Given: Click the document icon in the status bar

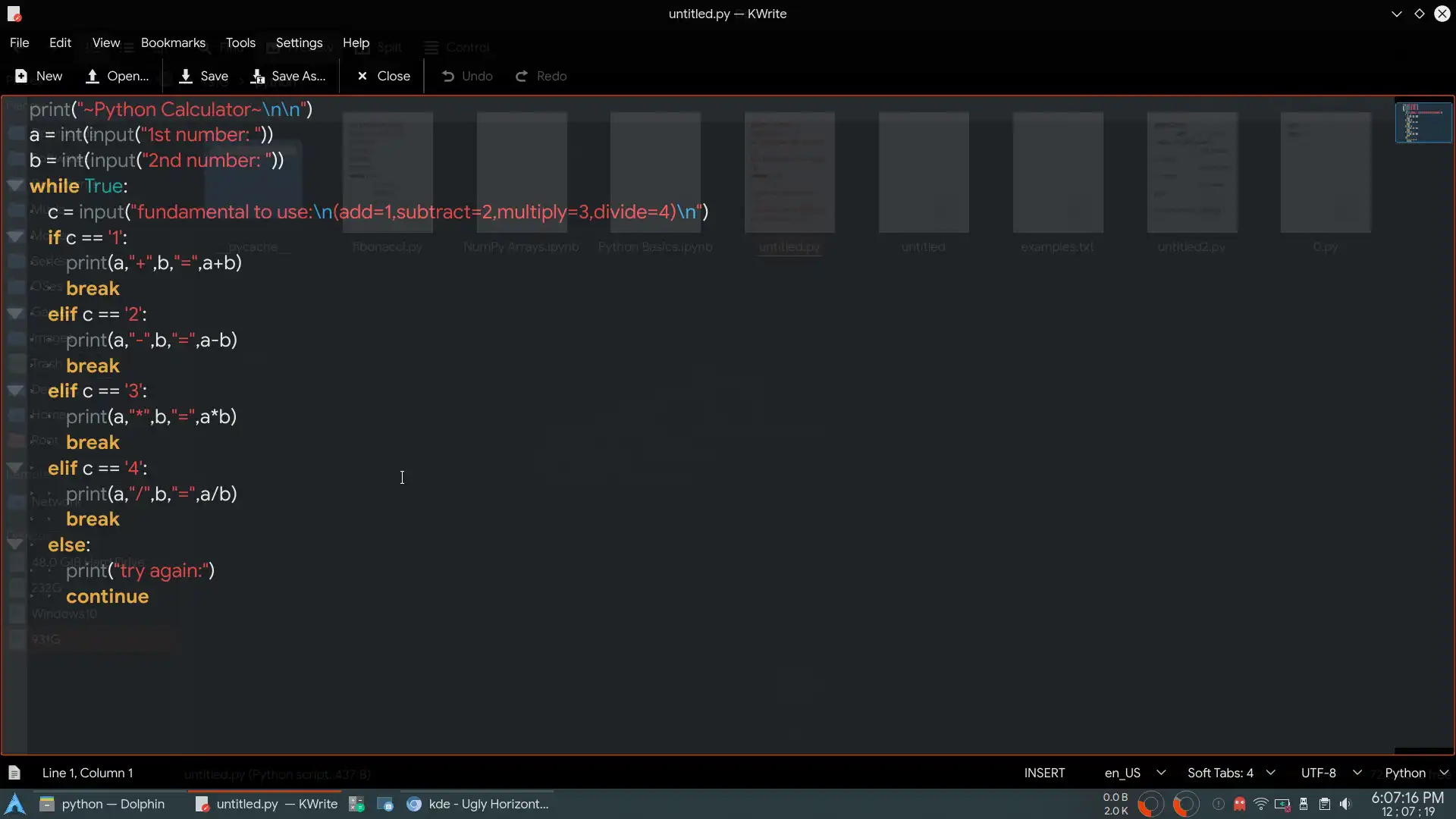Looking at the screenshot, I should pyautogui.click(x=14, y=773).
